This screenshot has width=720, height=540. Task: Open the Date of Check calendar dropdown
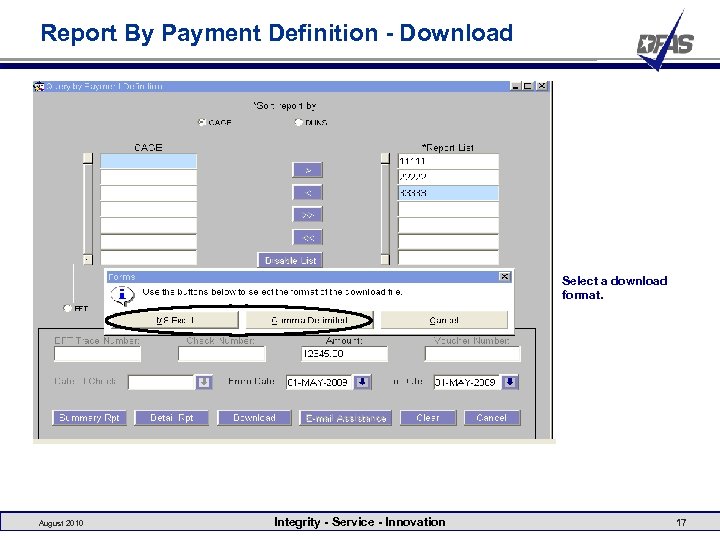(x=203, y=382)
